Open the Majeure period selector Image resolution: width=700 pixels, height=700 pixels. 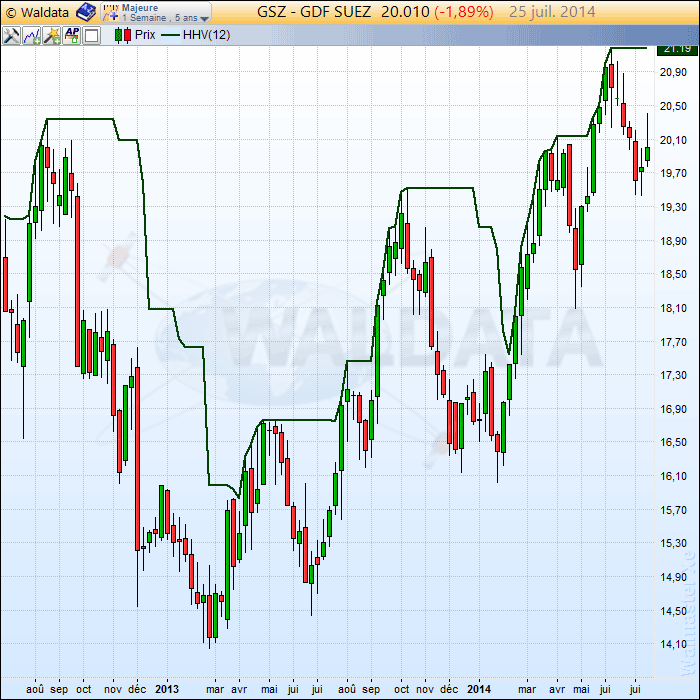140,7
